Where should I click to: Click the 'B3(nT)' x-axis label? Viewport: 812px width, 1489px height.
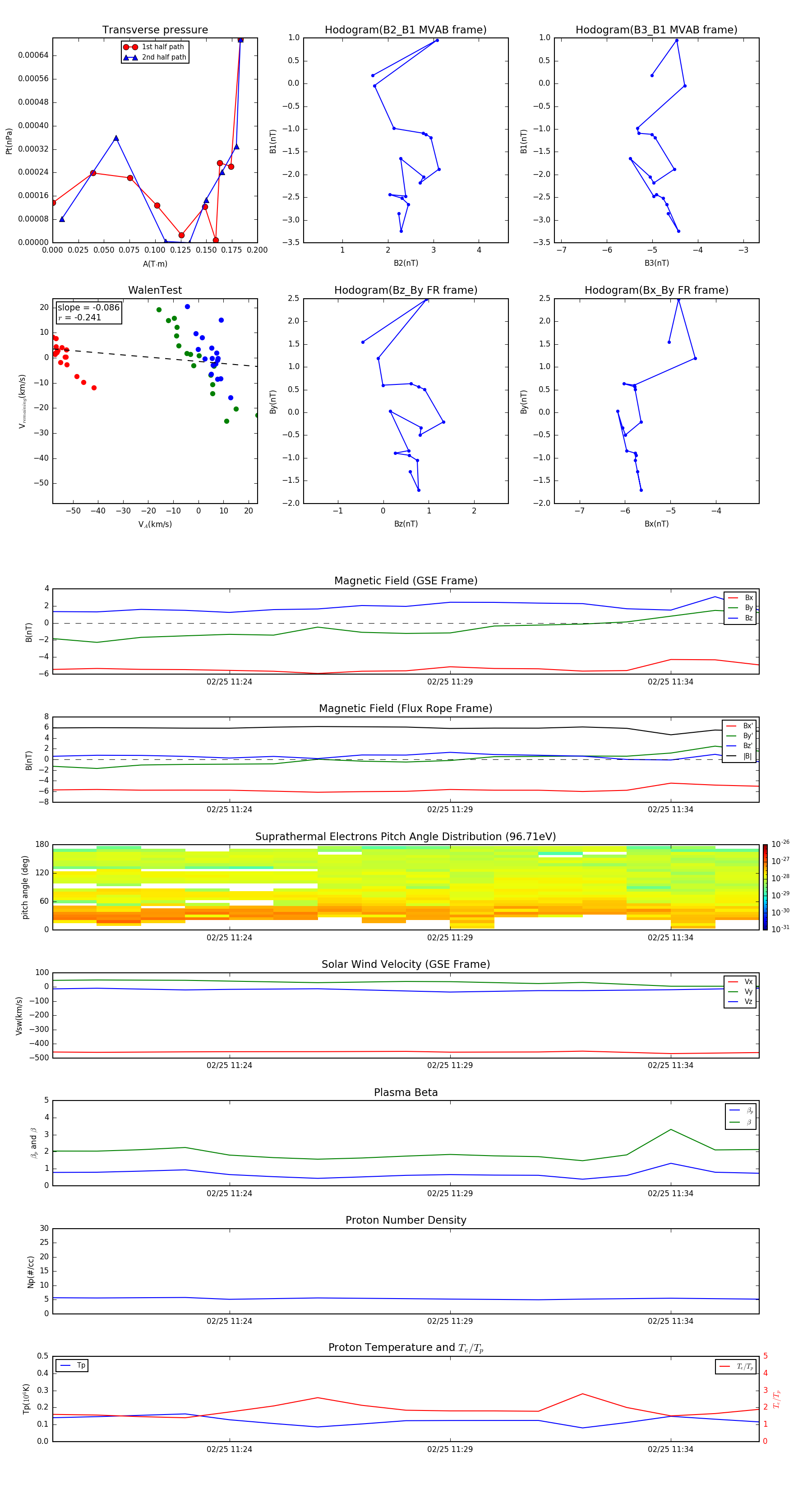[x=656, y=263]
